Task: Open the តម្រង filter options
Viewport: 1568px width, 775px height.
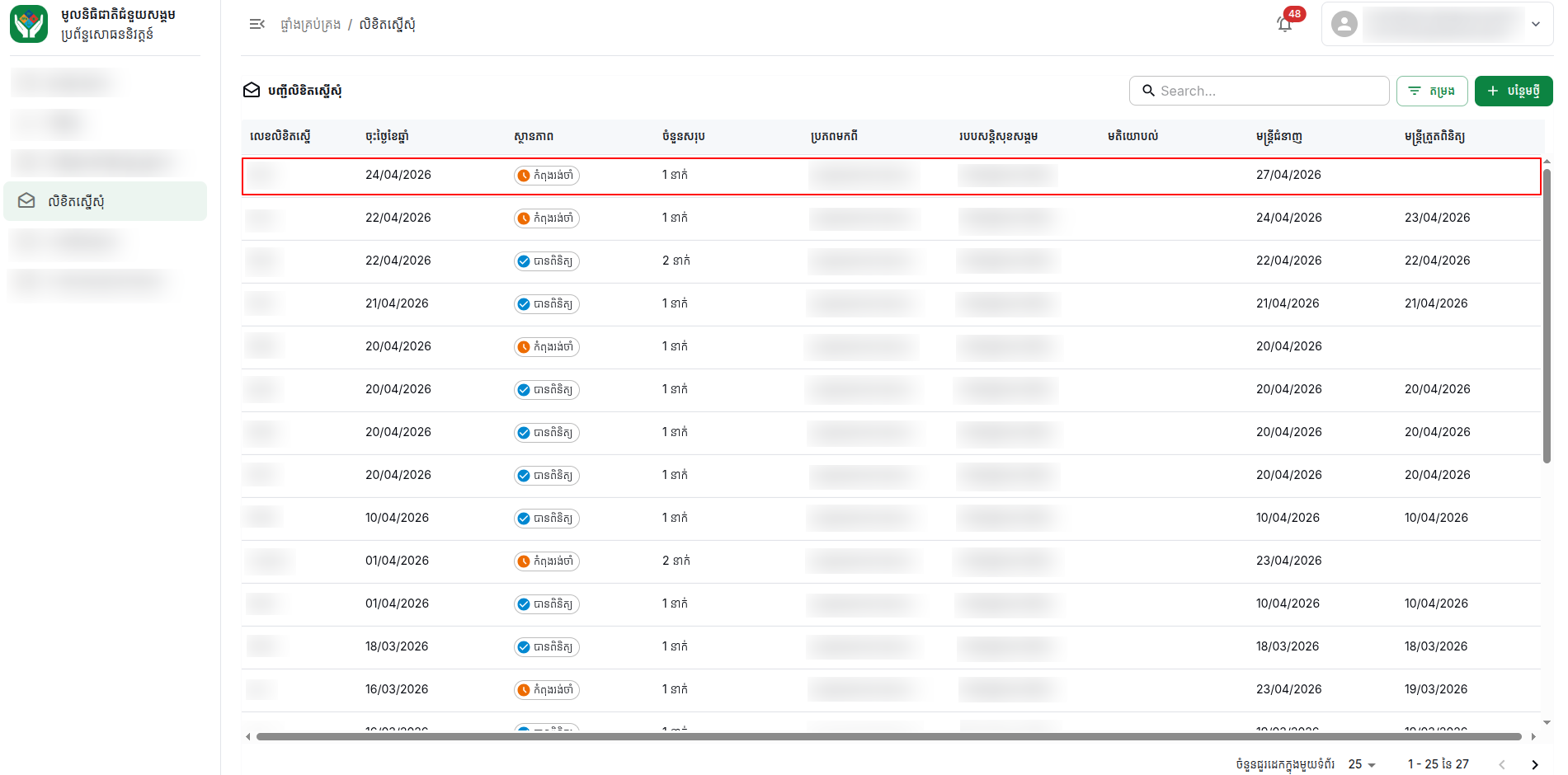Action: pos(1432,91)
